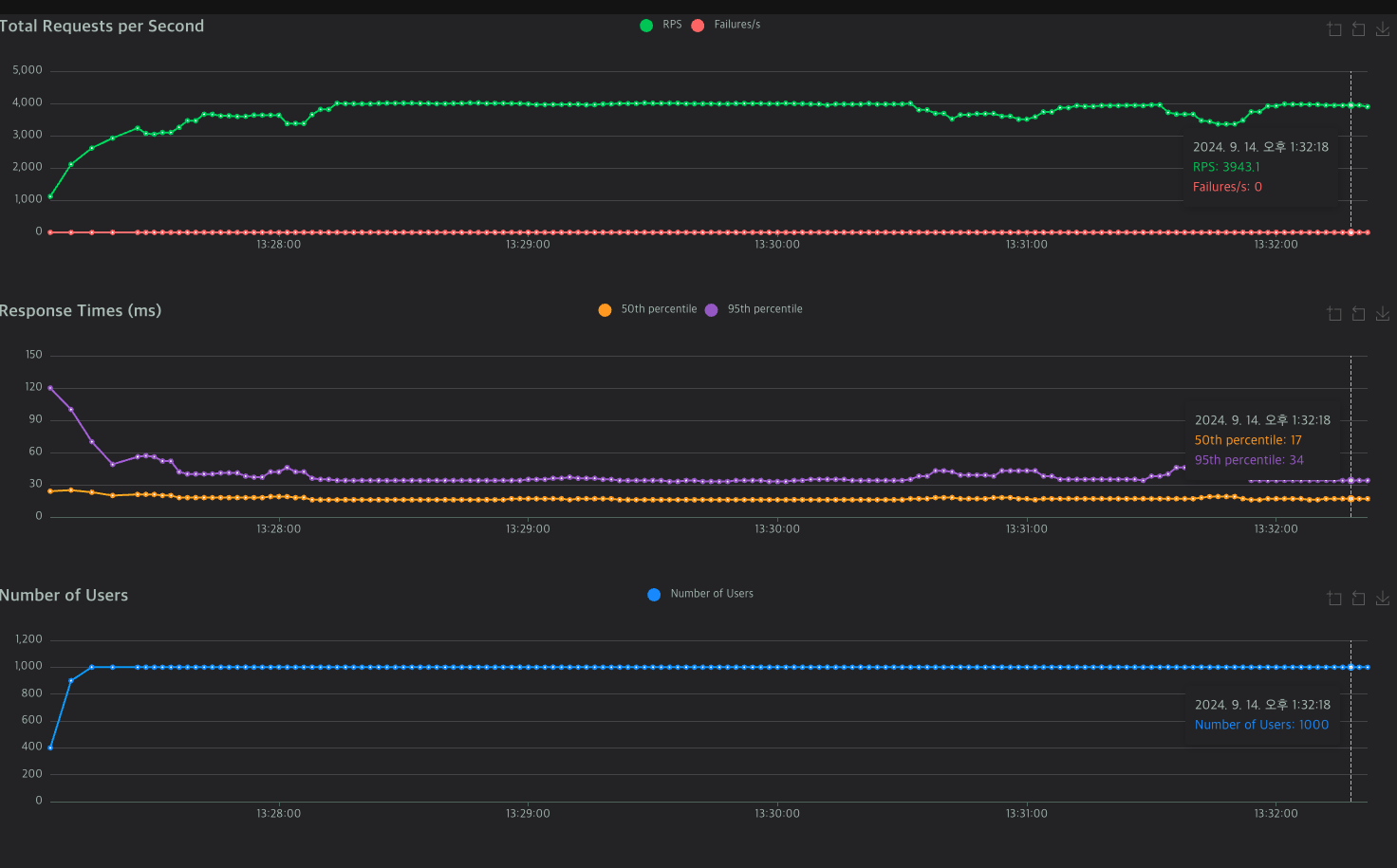Click the blue Number of Users legend dot

click(x=654, y=595)
